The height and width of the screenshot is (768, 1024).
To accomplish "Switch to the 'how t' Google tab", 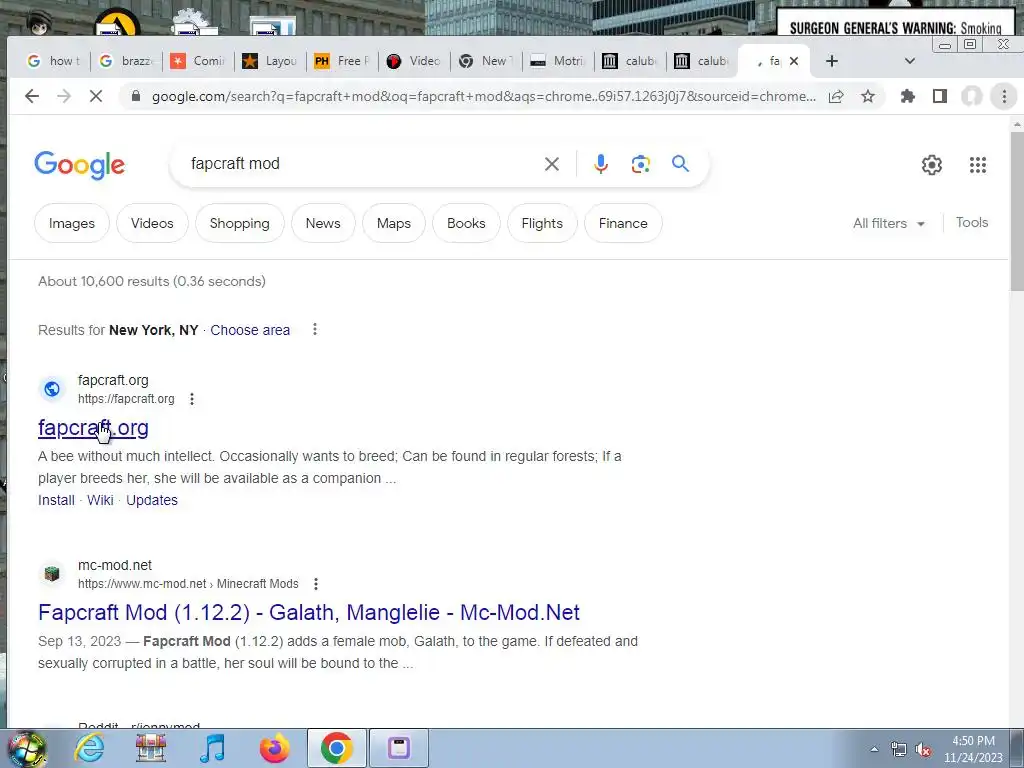I will pos(54,61).
